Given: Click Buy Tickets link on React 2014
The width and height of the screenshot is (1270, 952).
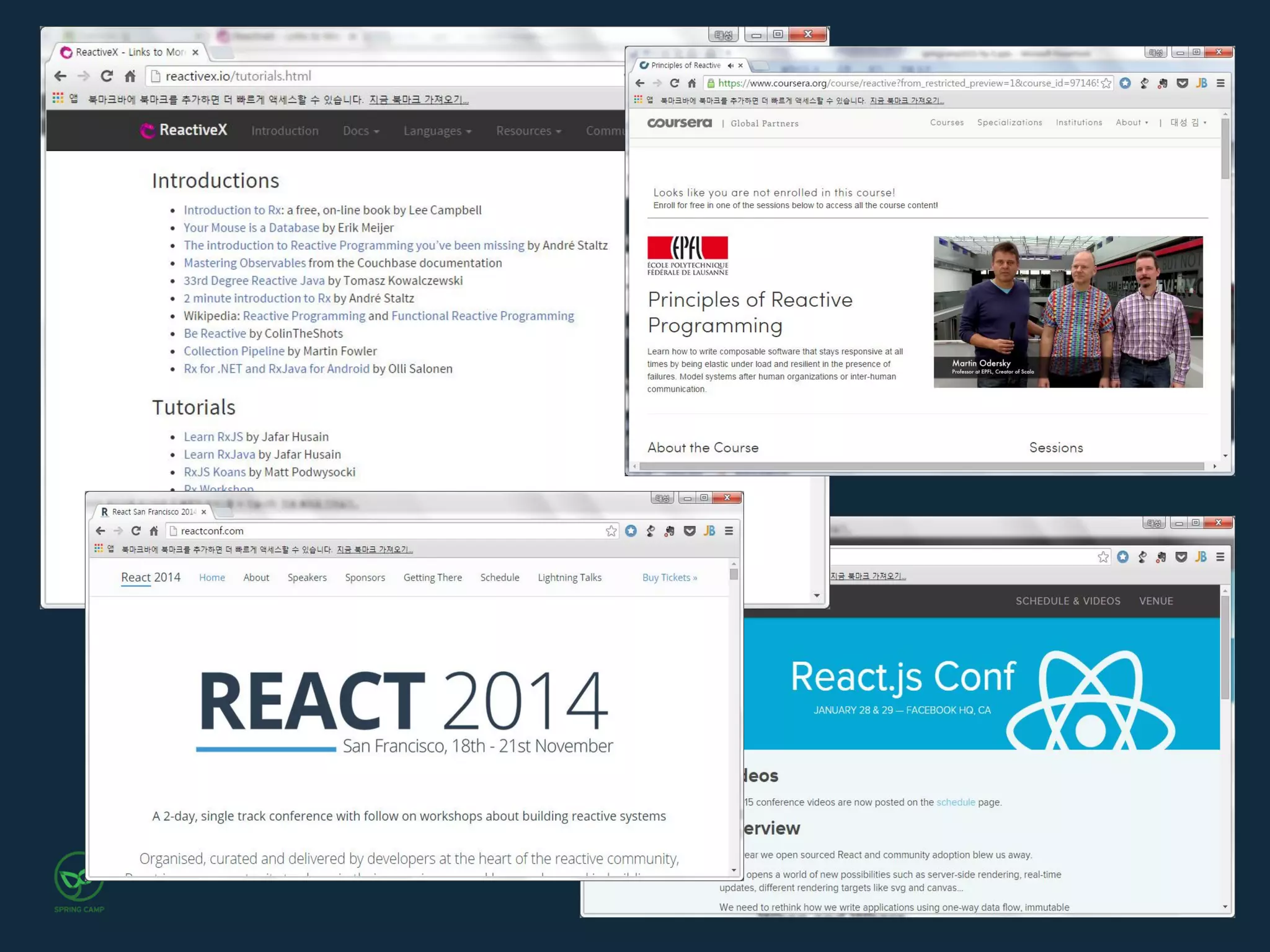Looking at the screenshot, I should pos(669,577).
